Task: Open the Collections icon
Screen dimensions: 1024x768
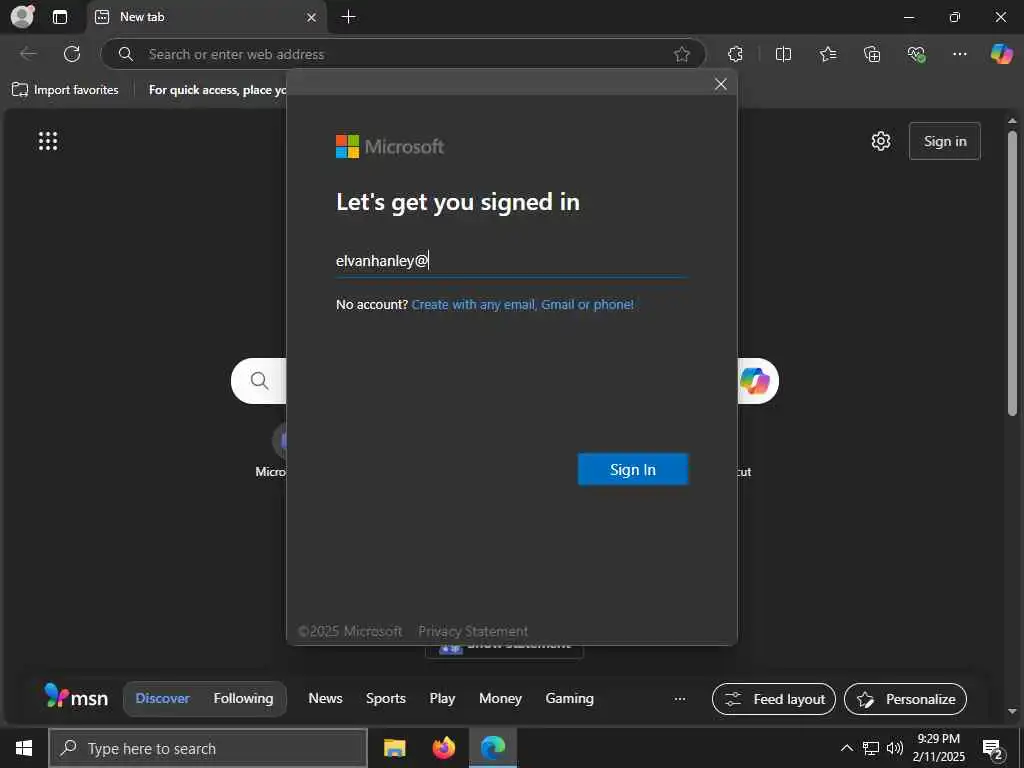Action: [x=872, y=54]
